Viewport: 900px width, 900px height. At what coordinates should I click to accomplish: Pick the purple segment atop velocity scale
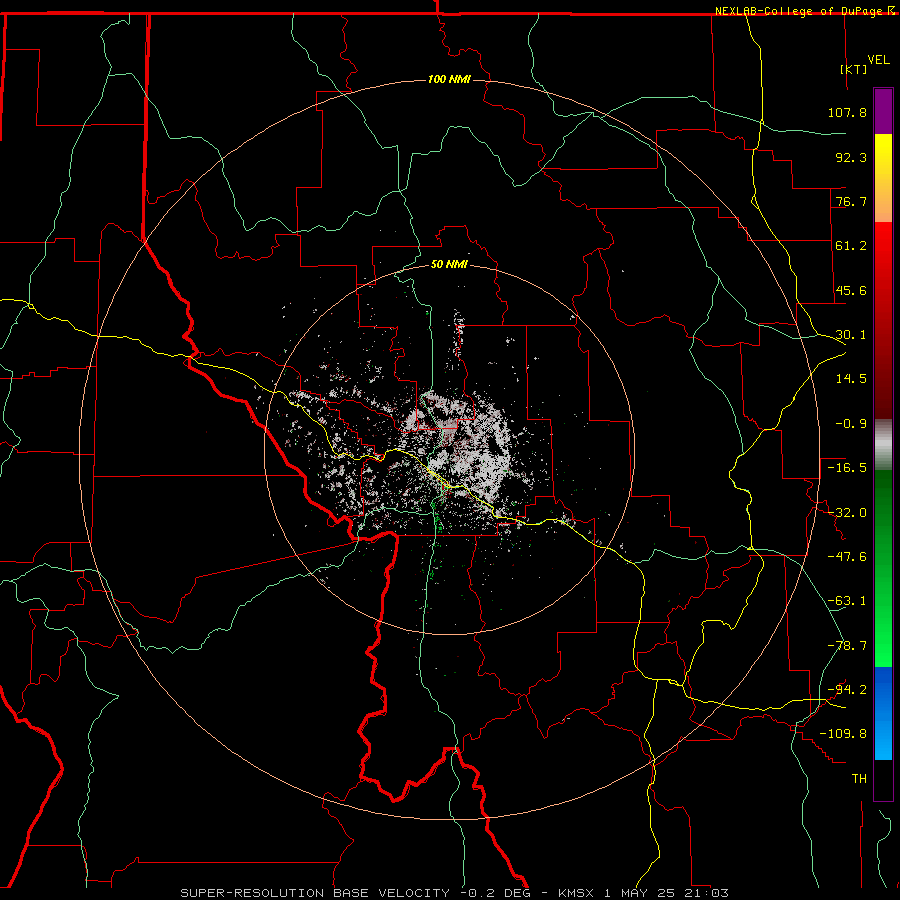883,111
